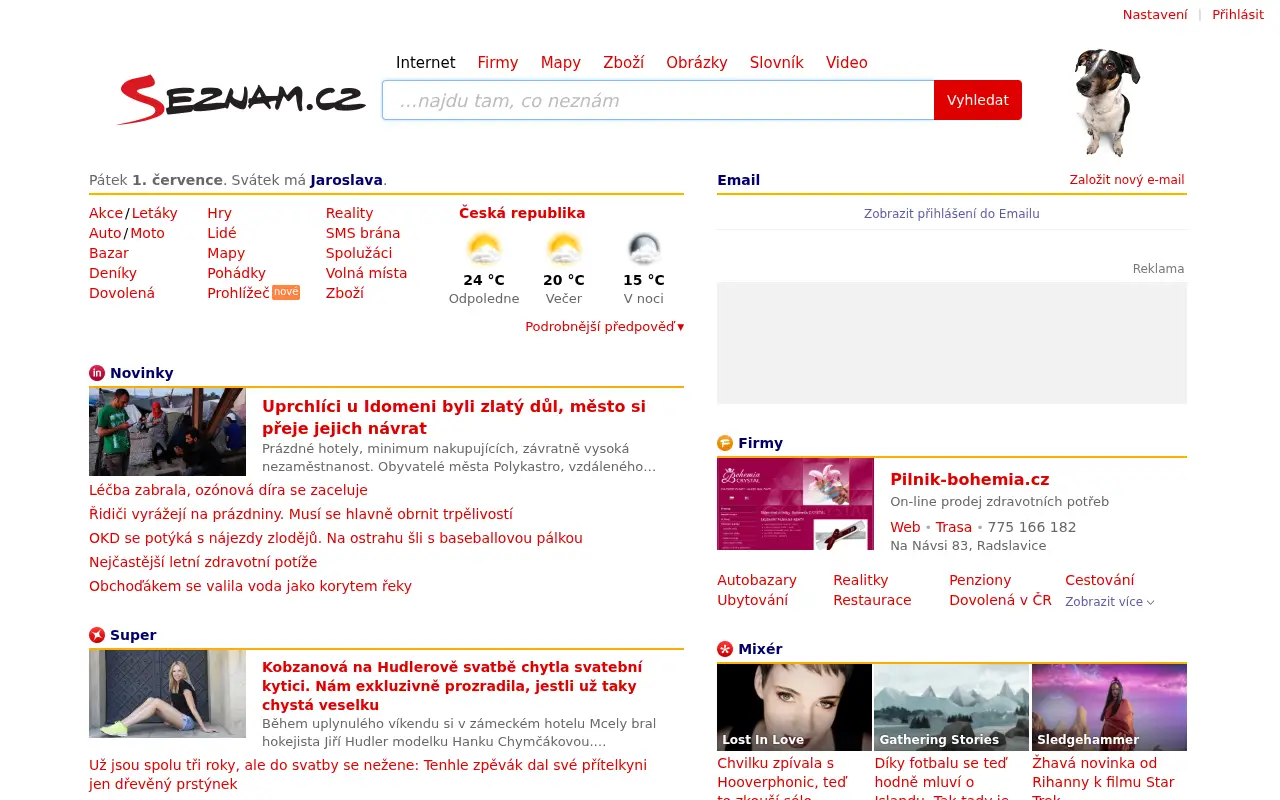Switch to the Firmy search tab
This screenshot has height=800, width=1280.
(498, 62)
